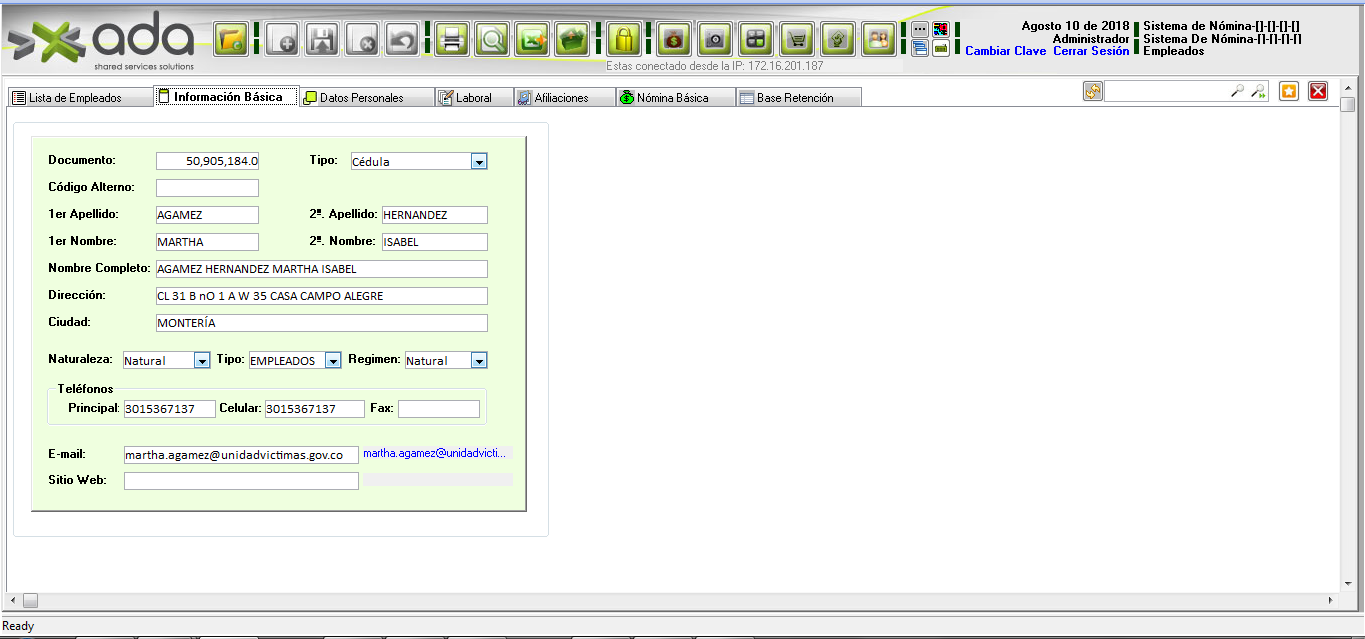Click the Código Alterno input field
The height and width of the screenshot is (639, 1365).
tap(207, 188)
